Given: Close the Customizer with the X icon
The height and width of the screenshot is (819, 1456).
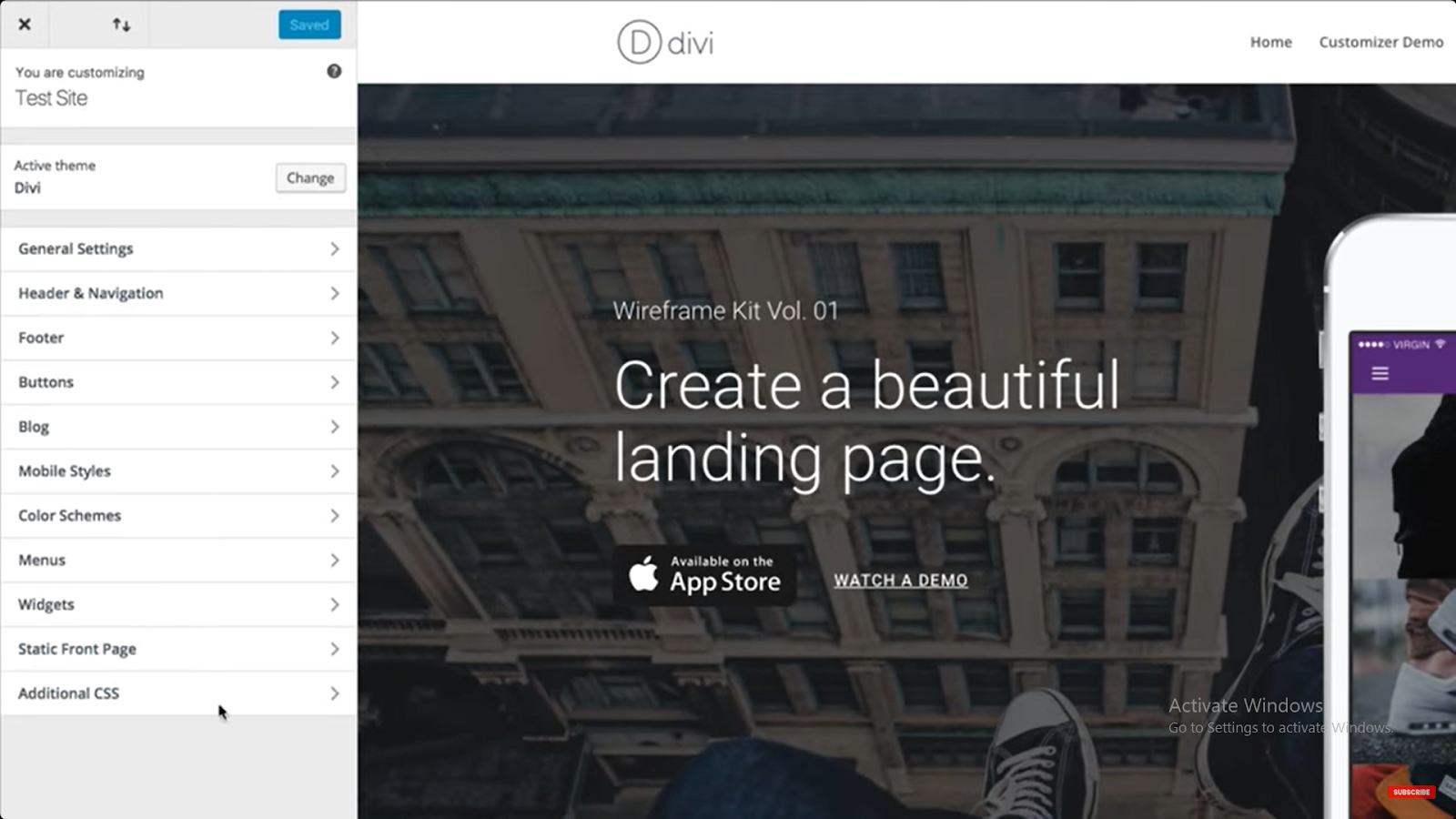Looking at the screenshot, I should tap(24, 25).
